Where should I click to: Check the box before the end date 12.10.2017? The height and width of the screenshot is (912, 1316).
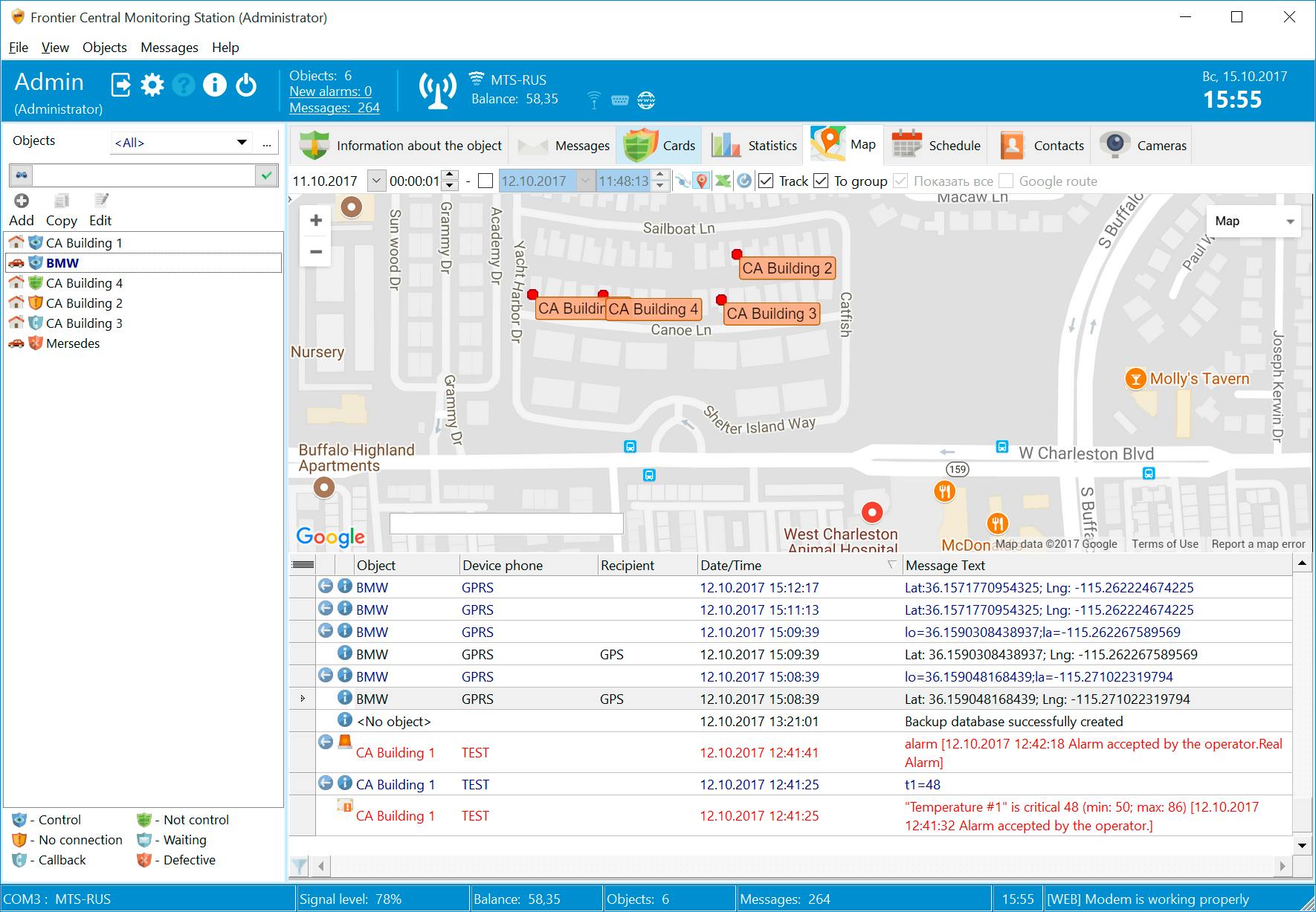[x=486, y=180]
